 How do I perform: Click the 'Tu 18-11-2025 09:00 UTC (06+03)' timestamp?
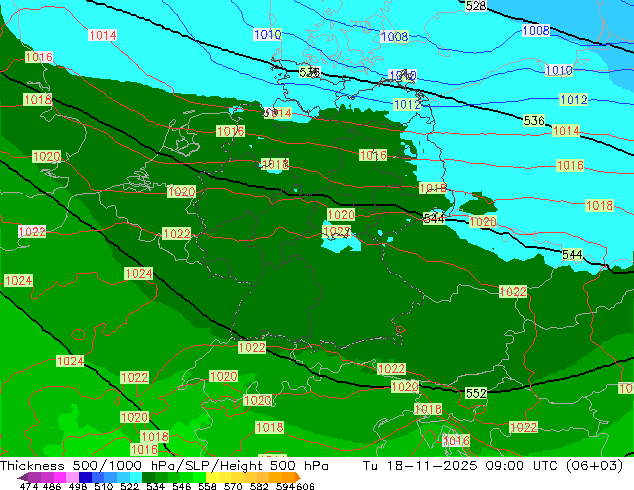(493, 465)
